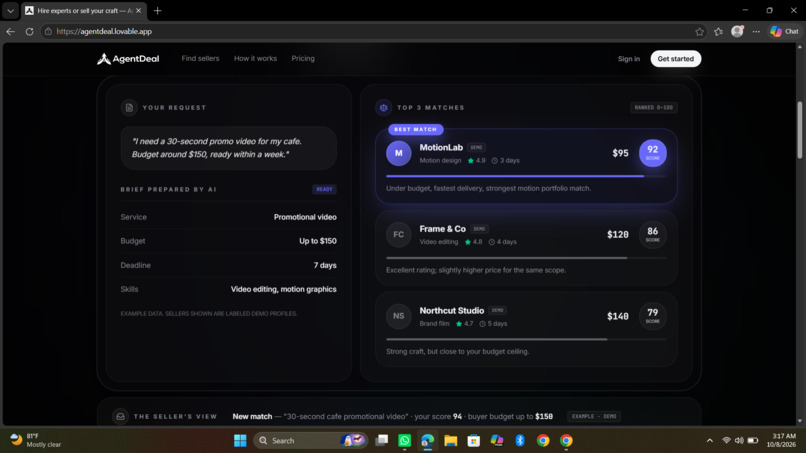The width and height of the screenshot is (806, 453).
Task: Click the 'Promotional video' service value
Action: (305, 217)
